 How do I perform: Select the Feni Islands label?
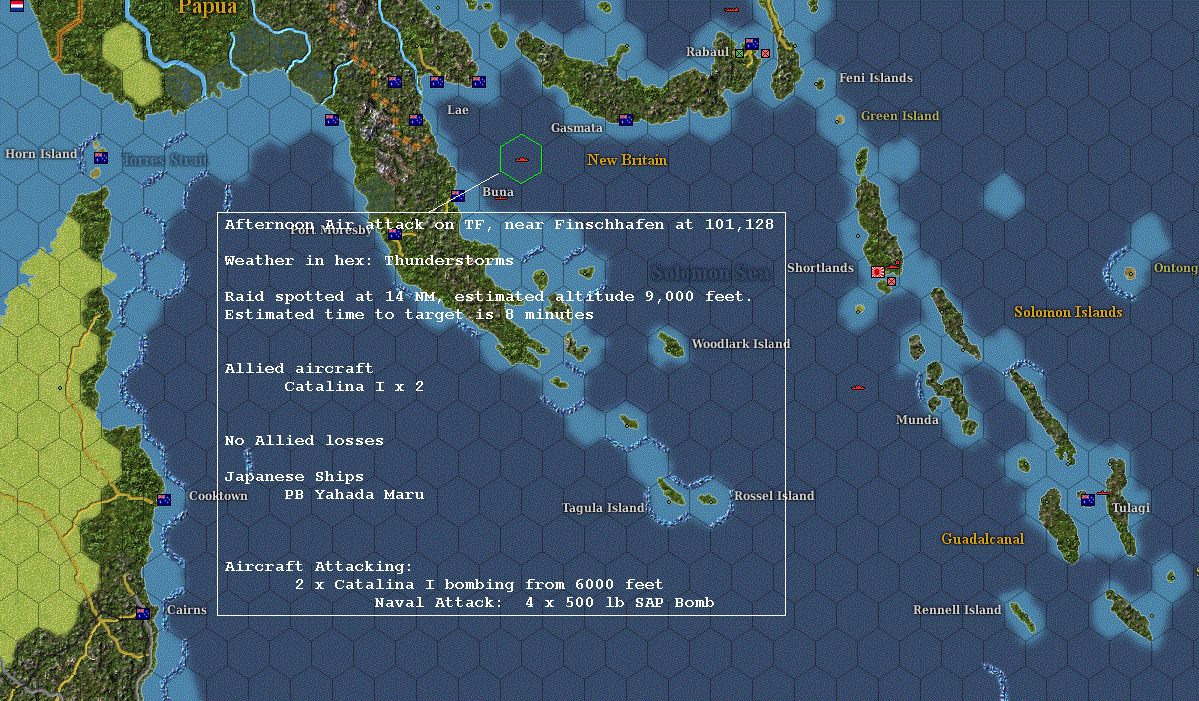click(876, 77)
